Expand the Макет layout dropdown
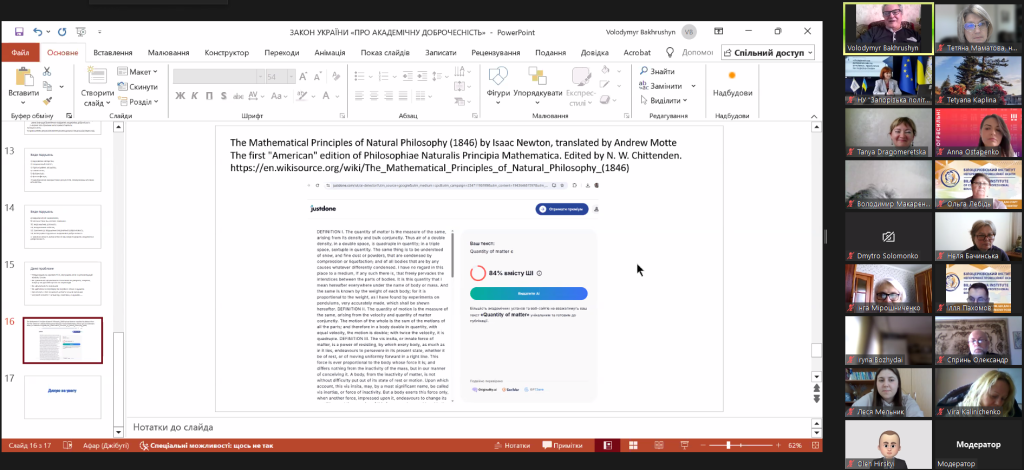 [x=140, y=72]
